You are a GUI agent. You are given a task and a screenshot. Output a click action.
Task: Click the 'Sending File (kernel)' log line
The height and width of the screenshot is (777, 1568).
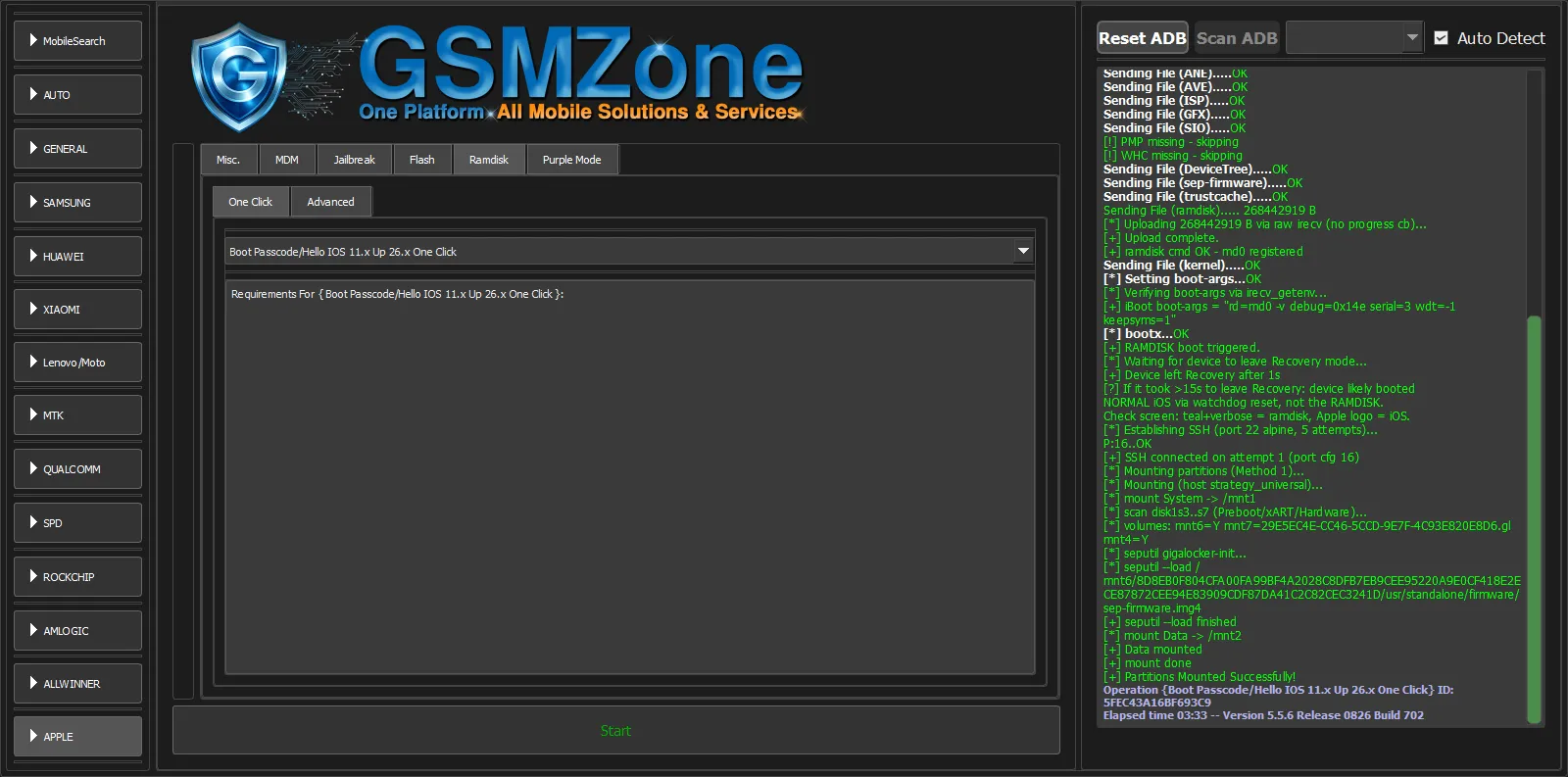click(1182, 266)
